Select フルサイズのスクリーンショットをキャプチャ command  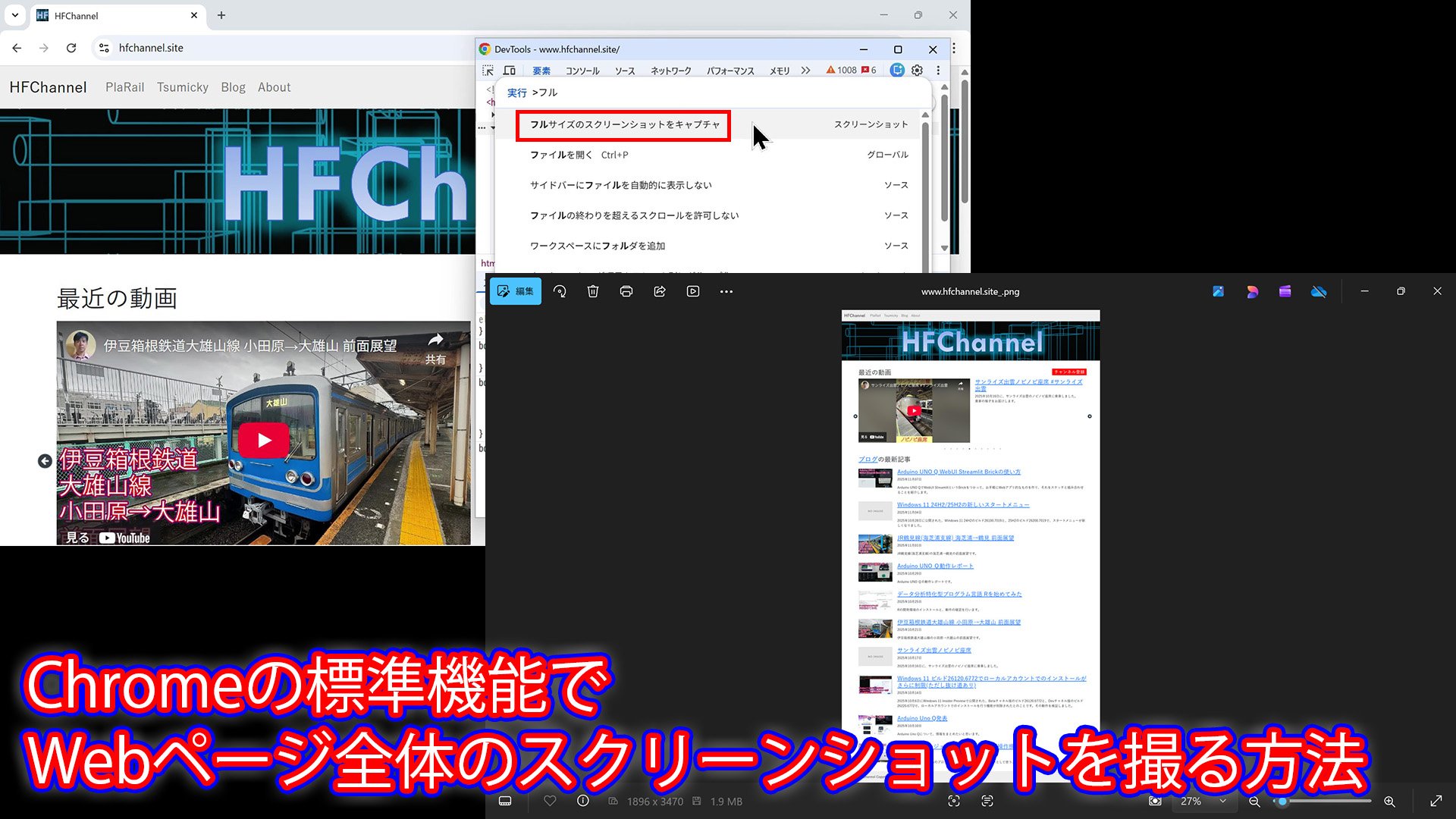[x=709, y=124]
